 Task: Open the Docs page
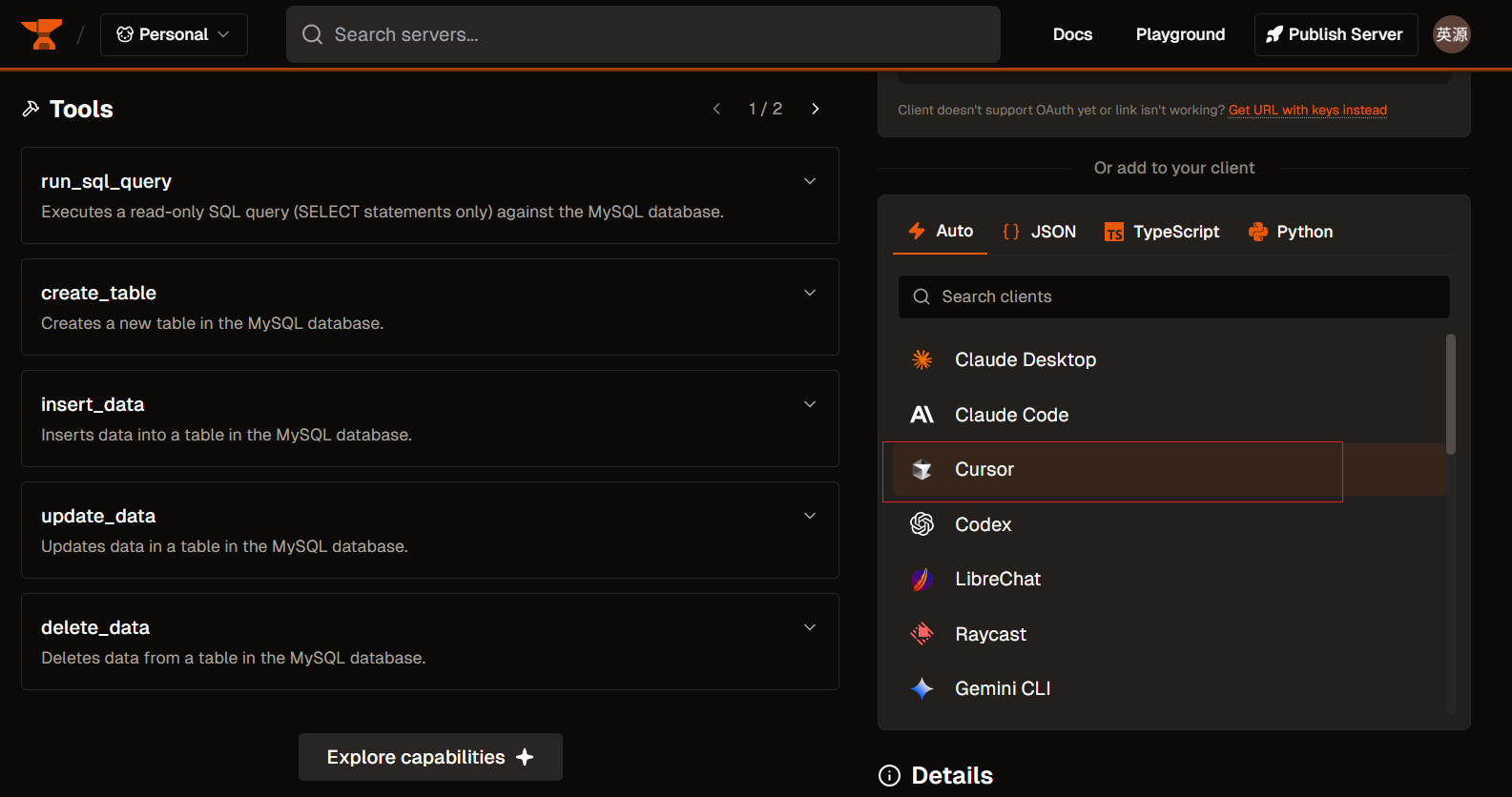tap(1072, 34)
